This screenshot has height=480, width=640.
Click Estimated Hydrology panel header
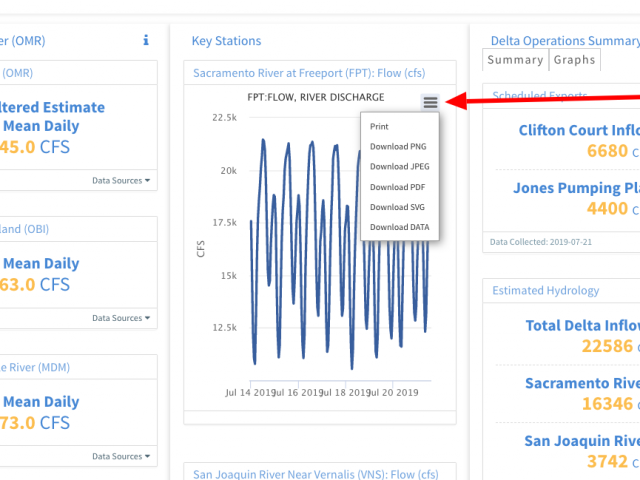tap(545, 291)
